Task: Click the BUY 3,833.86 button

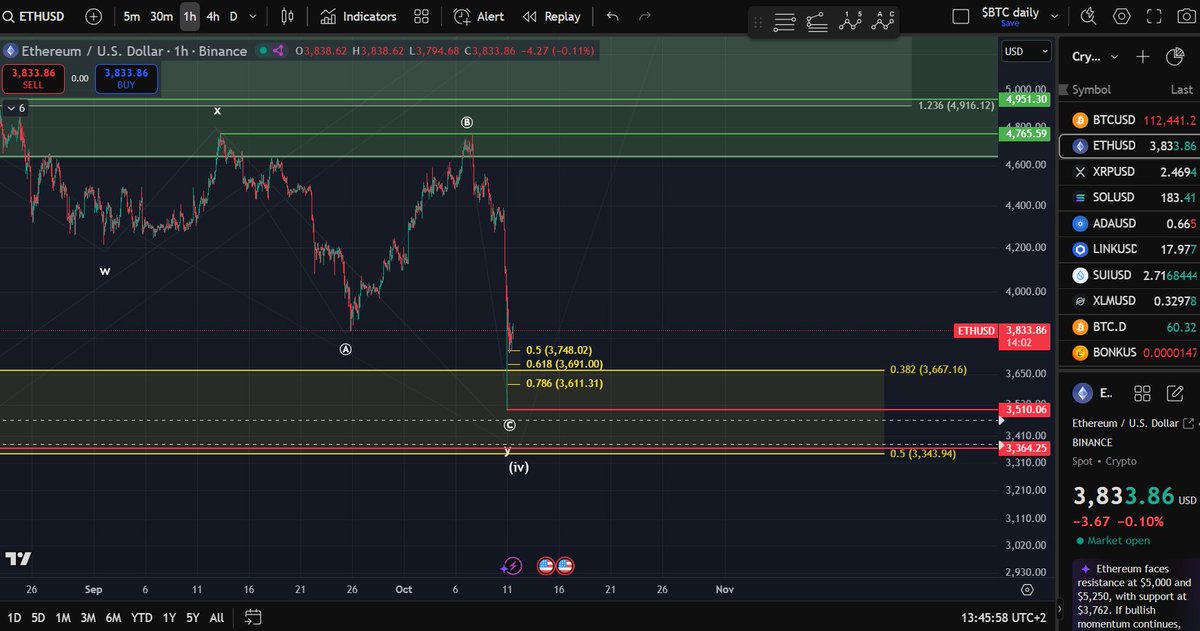Action: tap(126, 78)
